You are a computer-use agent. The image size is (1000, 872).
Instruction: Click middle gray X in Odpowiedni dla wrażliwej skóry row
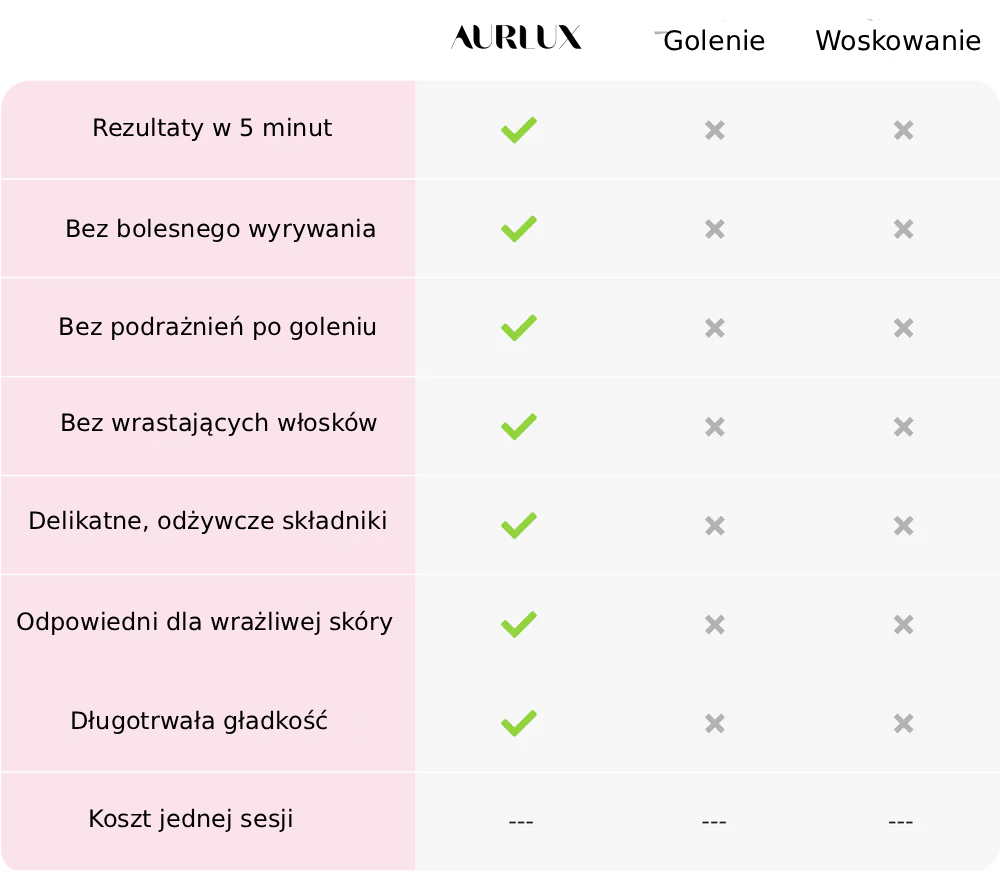[x=714, y=625]
